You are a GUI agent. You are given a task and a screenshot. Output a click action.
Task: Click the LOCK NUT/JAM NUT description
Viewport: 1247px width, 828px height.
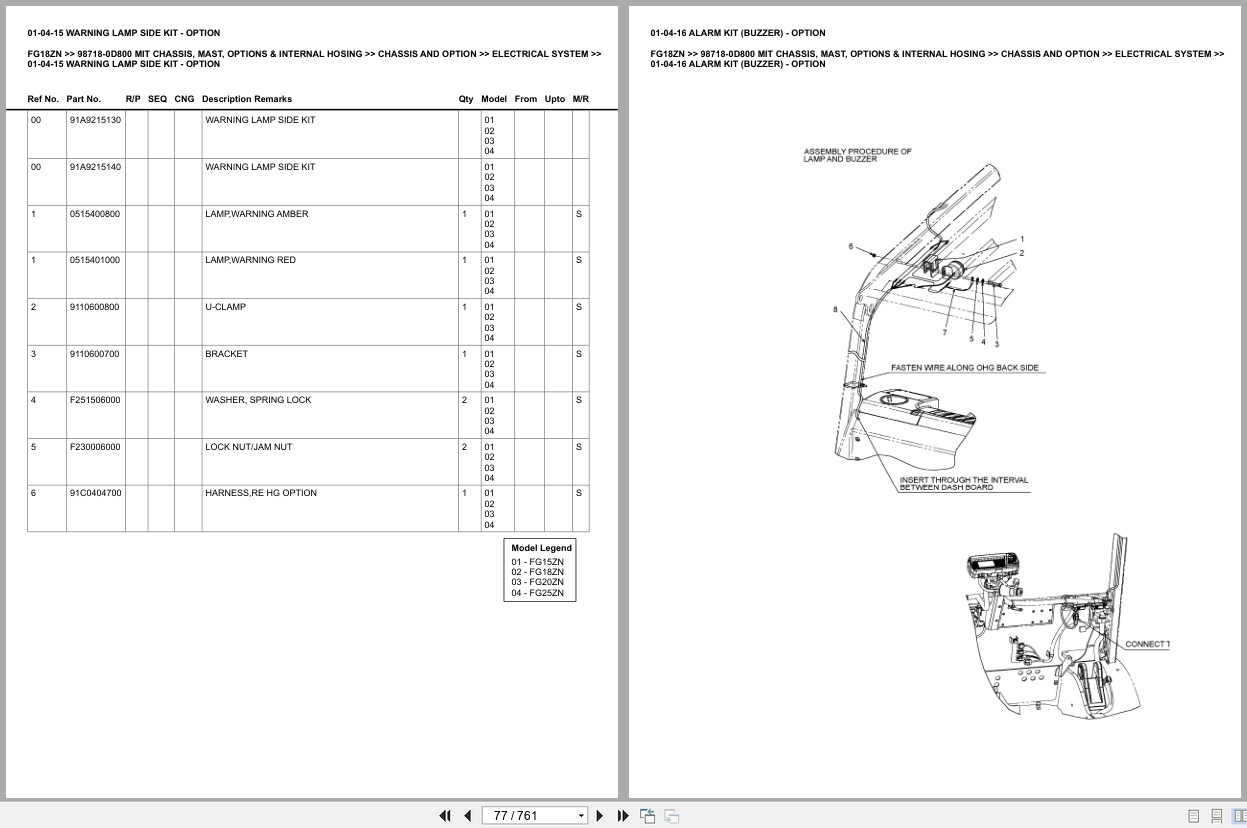(x=249, y=447)
